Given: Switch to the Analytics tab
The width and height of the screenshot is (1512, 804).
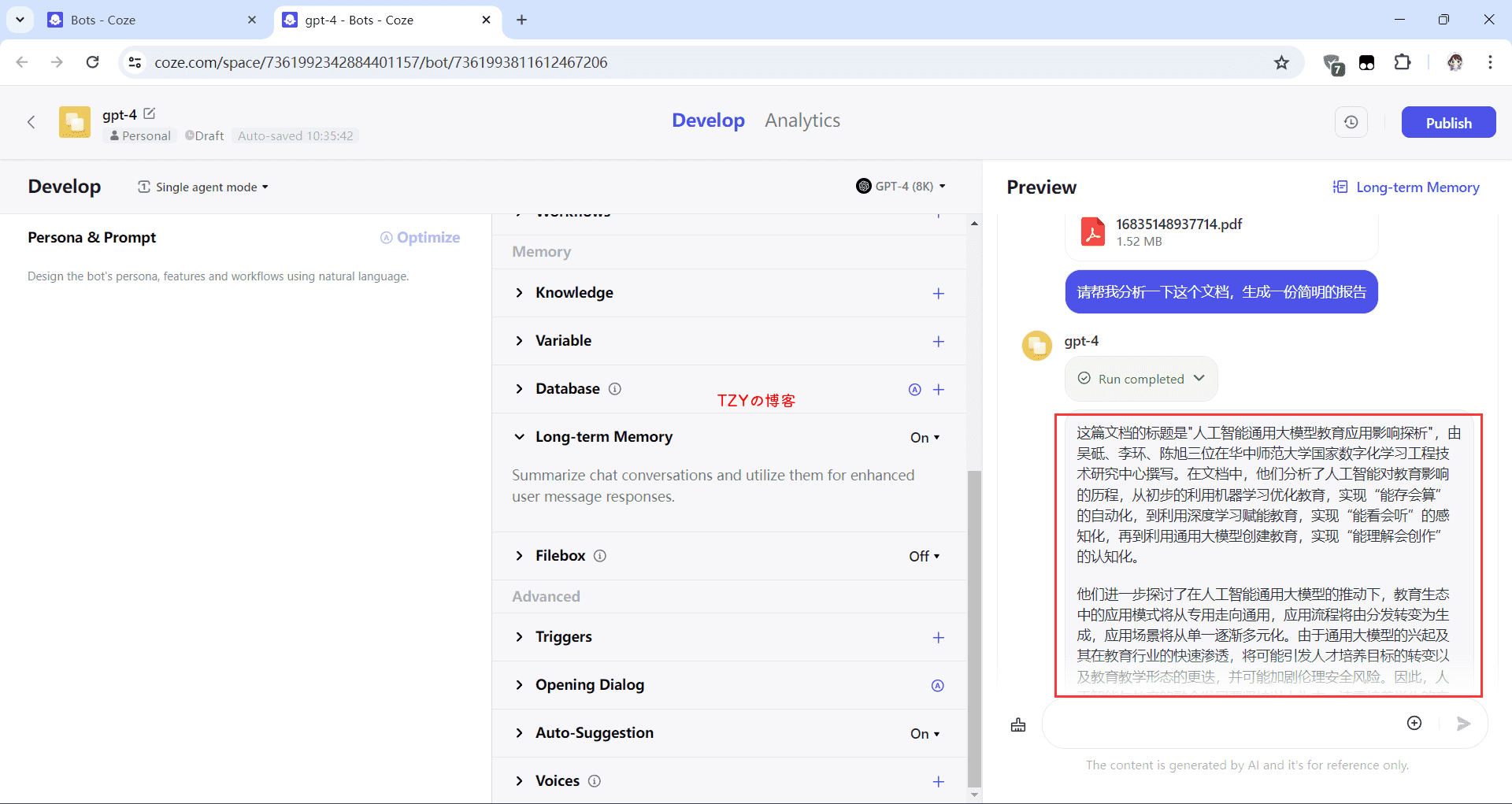Looking at the screenshot, I should tap(802, 120).
